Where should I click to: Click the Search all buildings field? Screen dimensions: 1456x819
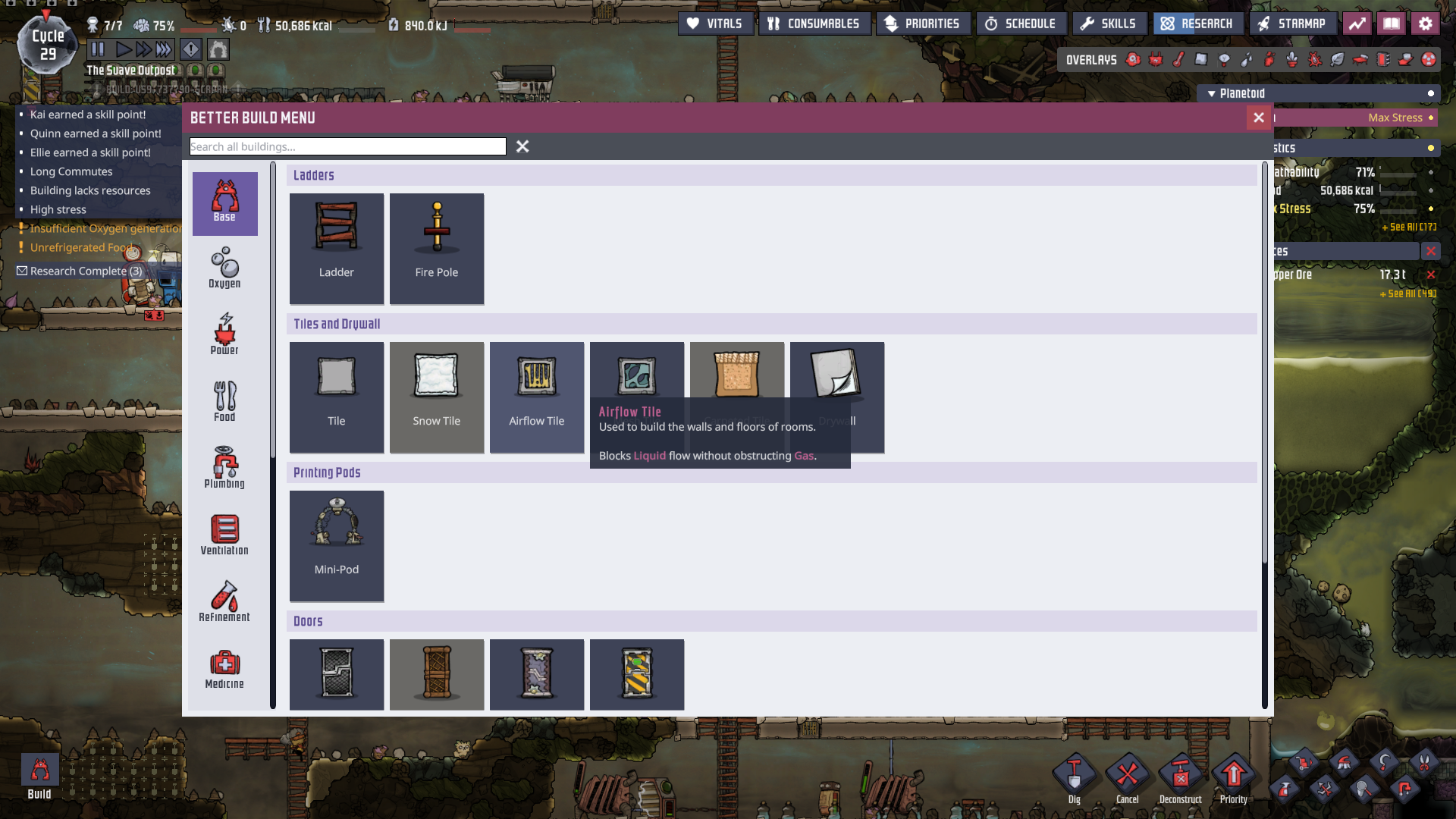pyautogui.click(x=348, y=146)
